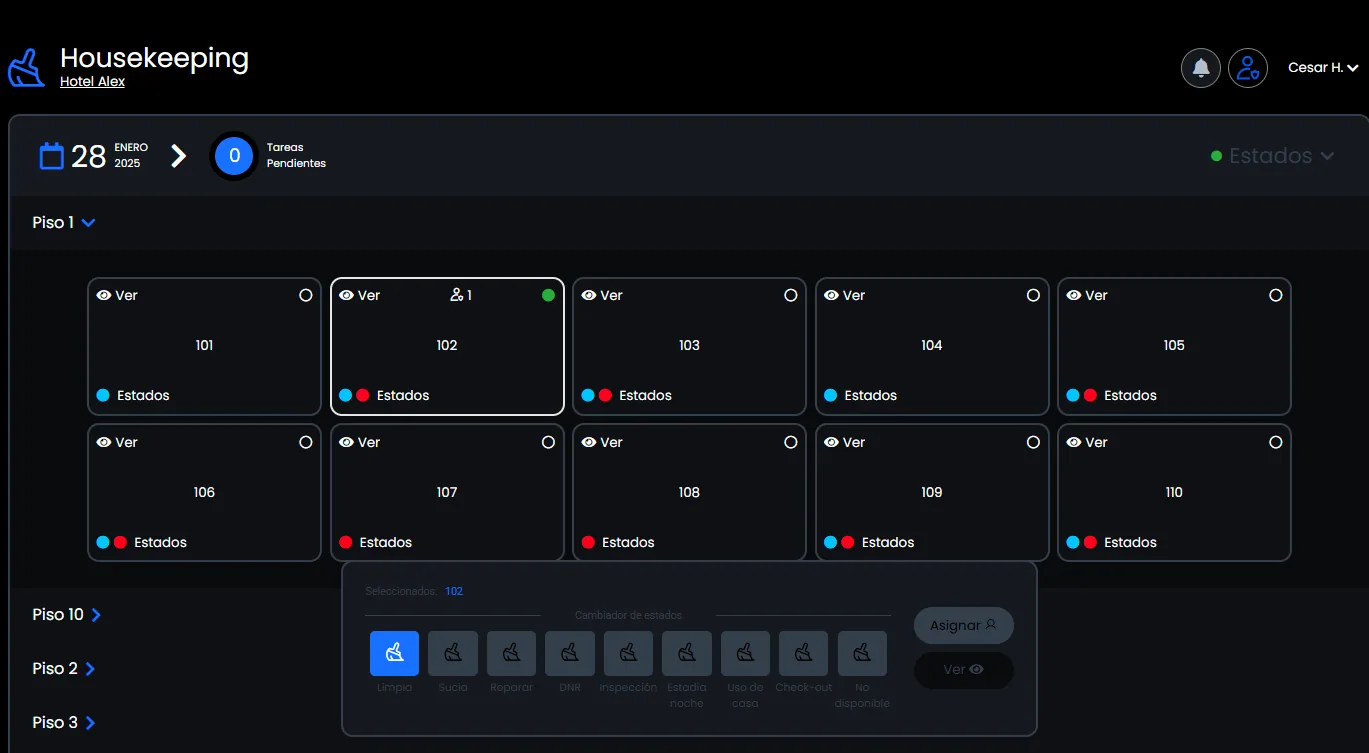
Task: Set room state to Sucia
Action: [453, 653]
